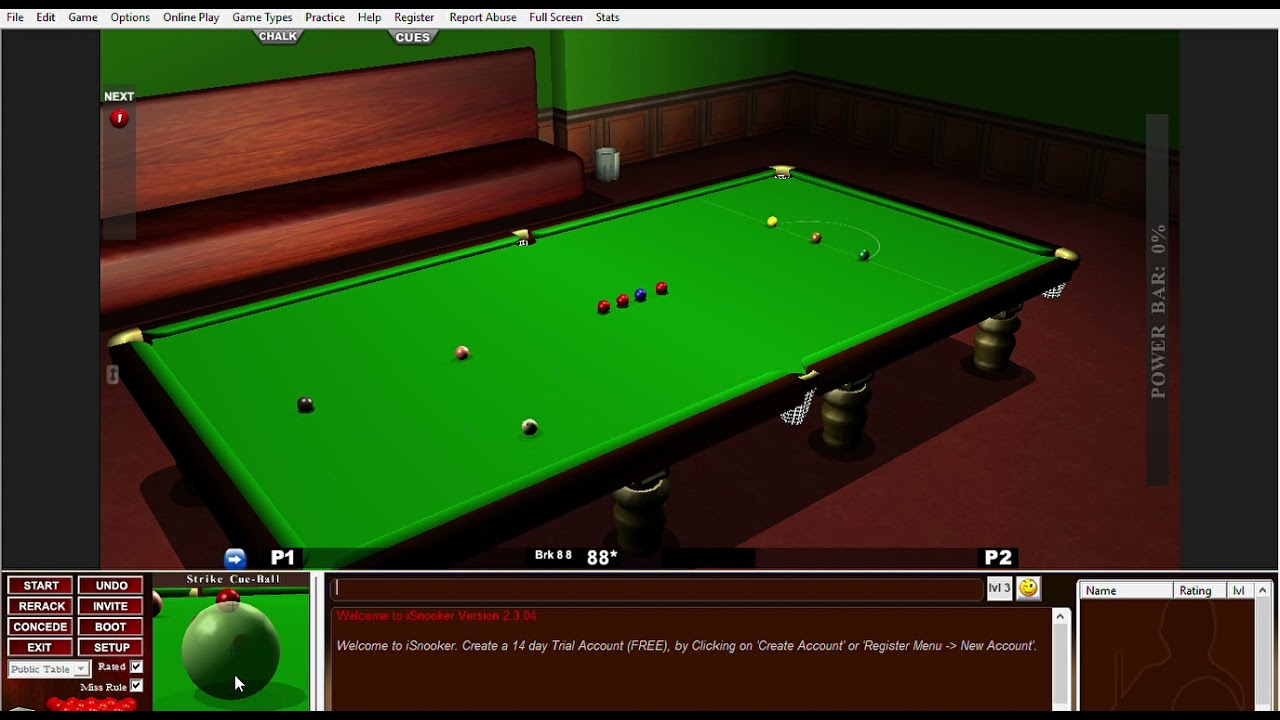This screenshot has width=1280, height=720.
Task: Click the Brk 88 break score text
Action: pos(553,556)
